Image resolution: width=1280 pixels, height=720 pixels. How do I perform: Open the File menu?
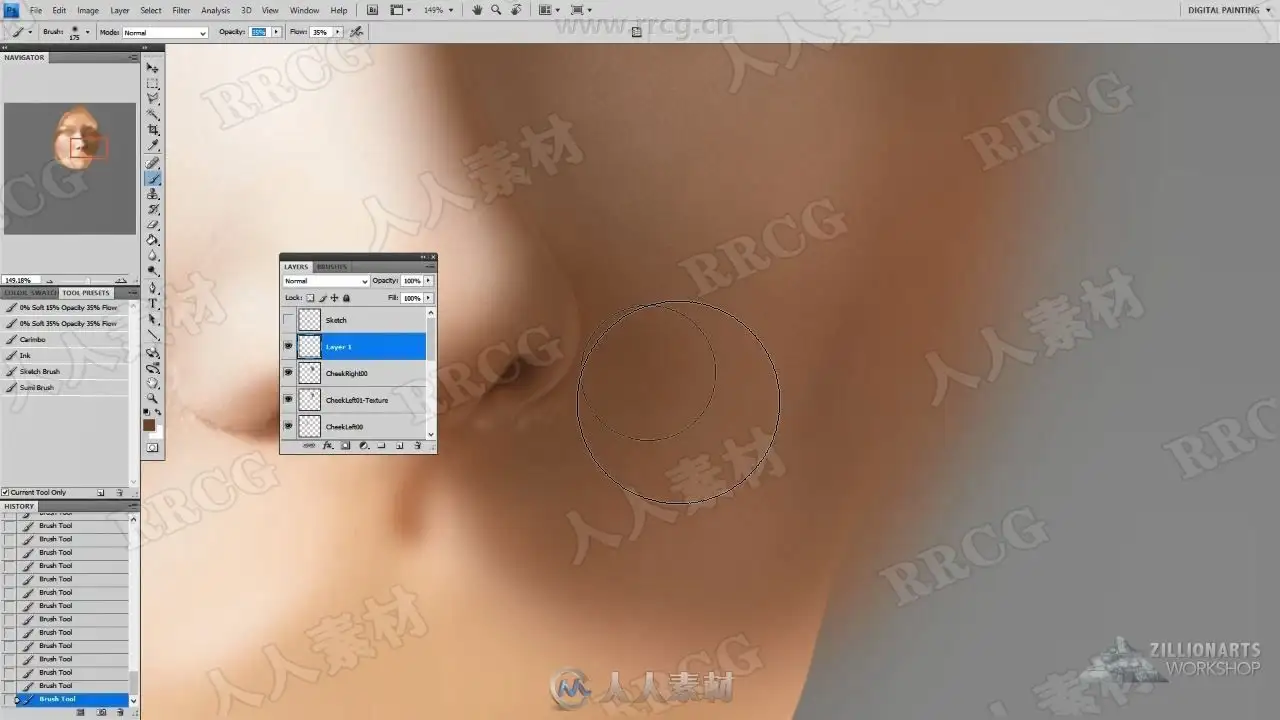coord(36,10)
